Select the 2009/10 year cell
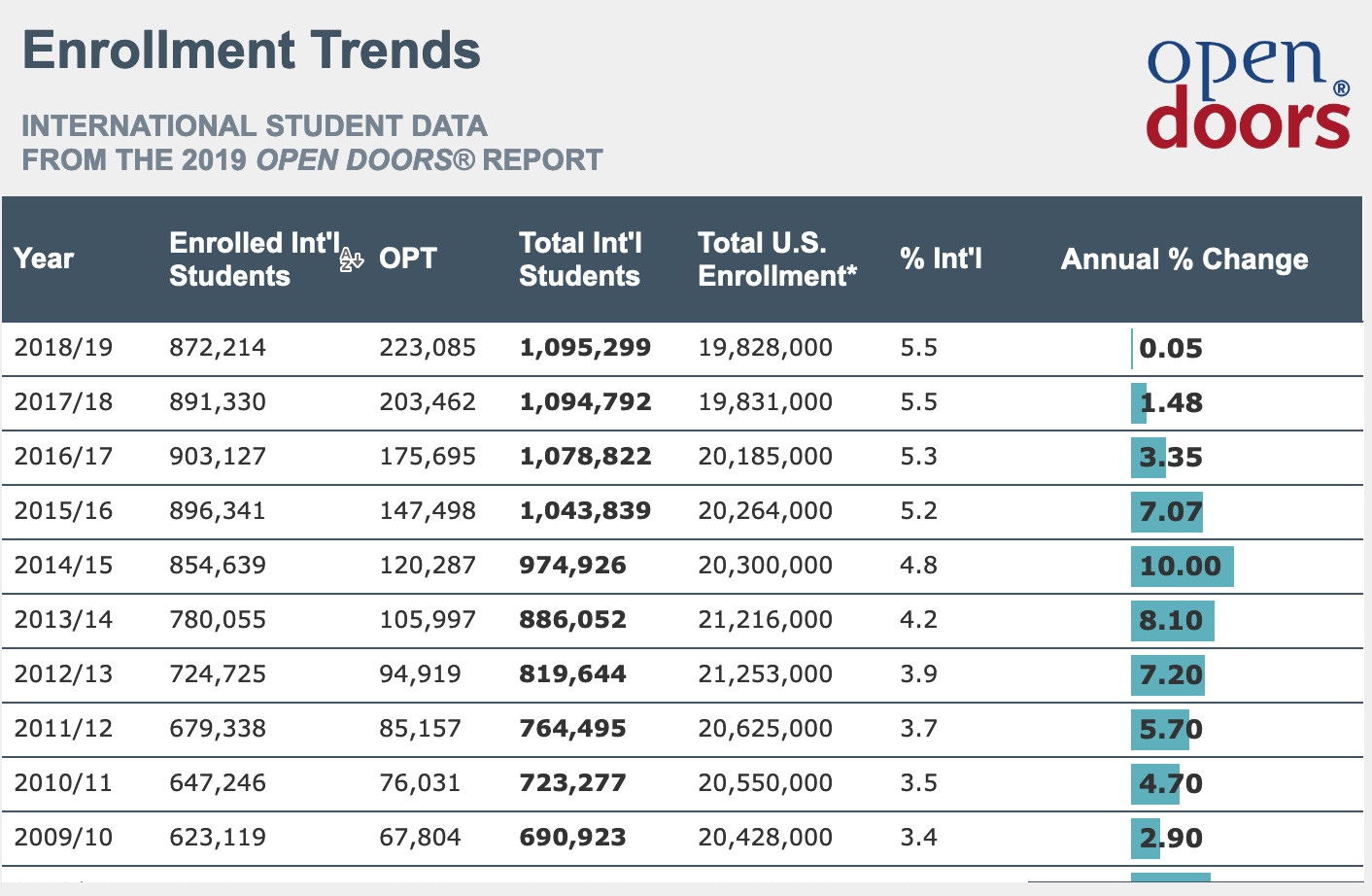This screenshot has height=896, width=1372. pyautogui.click(x=63, y=838)
